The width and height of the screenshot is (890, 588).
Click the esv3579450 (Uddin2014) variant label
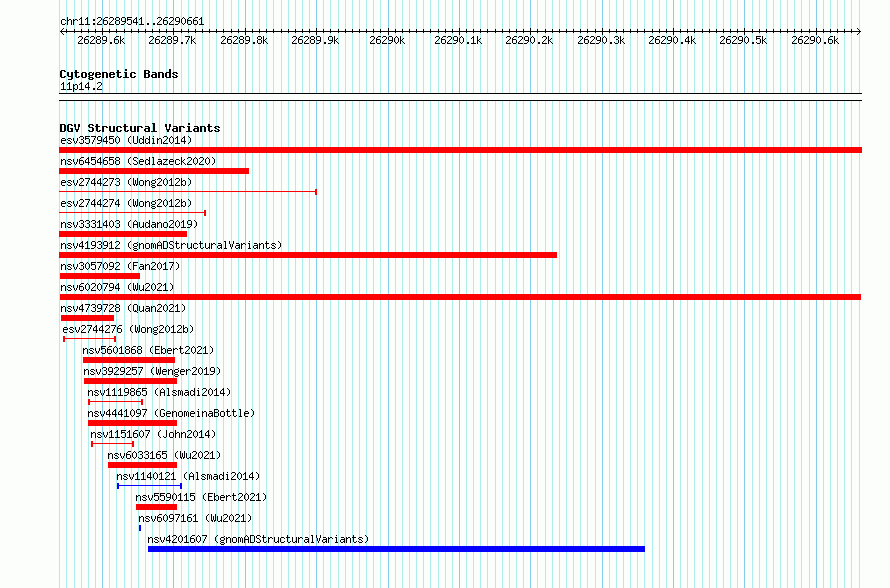(x=126, y=140)
